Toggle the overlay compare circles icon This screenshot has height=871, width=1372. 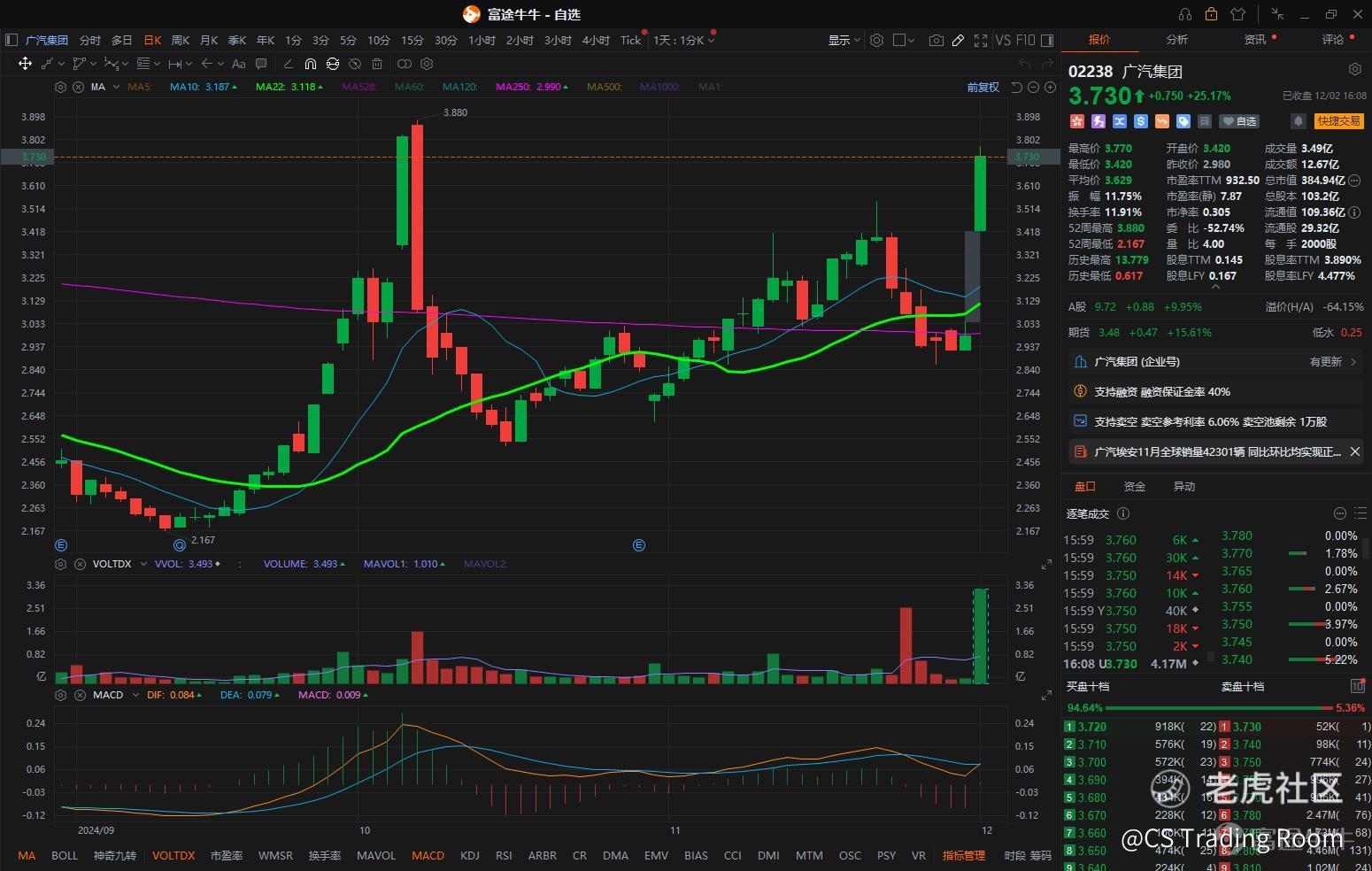(405, 64)
